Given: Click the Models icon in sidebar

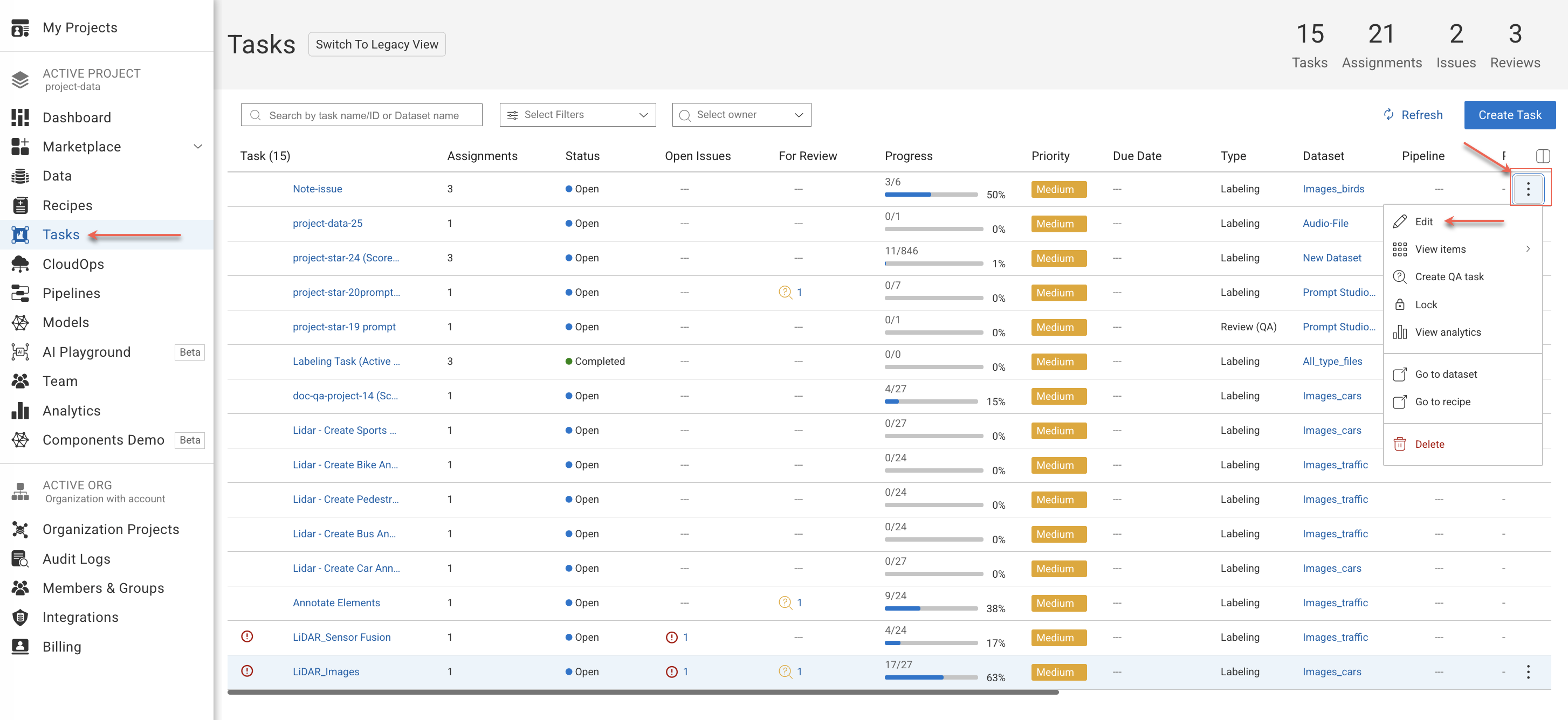Looking at the screenshot, I should pos(20,323).
